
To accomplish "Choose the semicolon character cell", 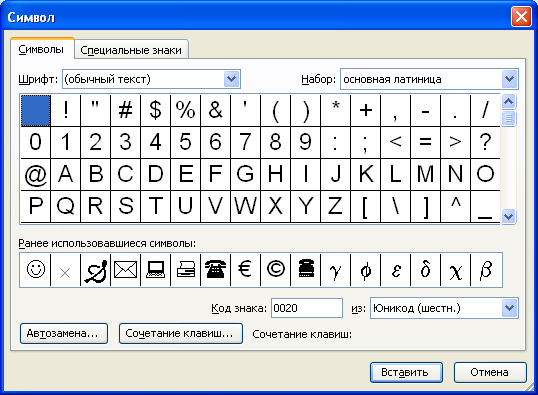I will 365,142.
